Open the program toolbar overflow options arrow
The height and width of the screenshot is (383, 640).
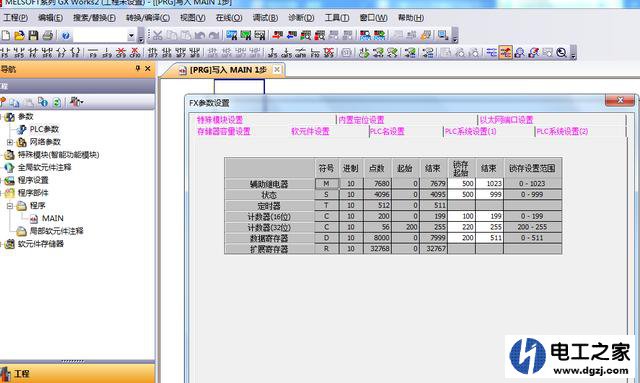coord(455,36)
